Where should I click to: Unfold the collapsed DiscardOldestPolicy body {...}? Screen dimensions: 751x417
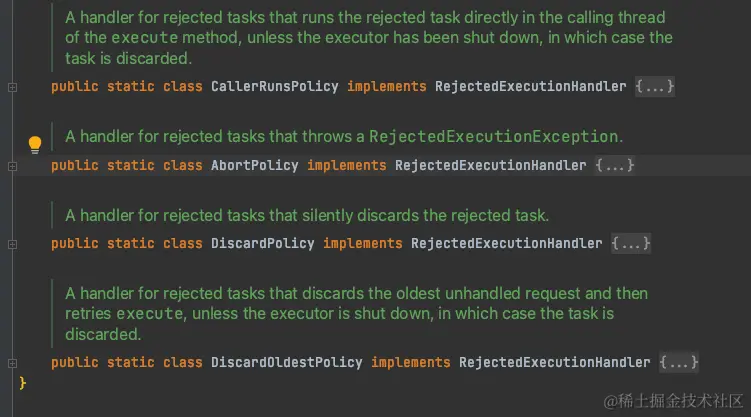point(679,362)
